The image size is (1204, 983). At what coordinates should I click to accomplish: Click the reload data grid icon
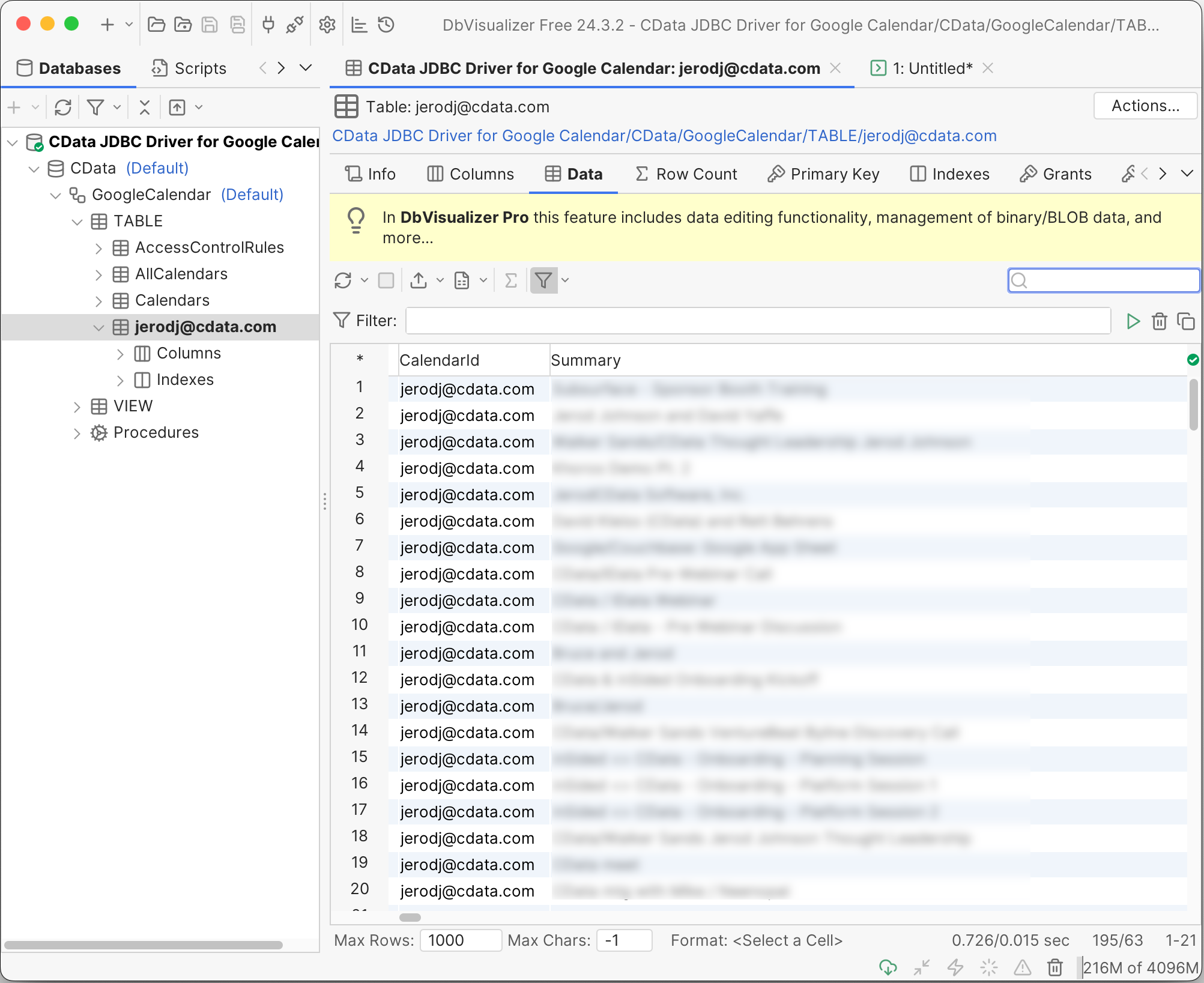coord(343,280)
